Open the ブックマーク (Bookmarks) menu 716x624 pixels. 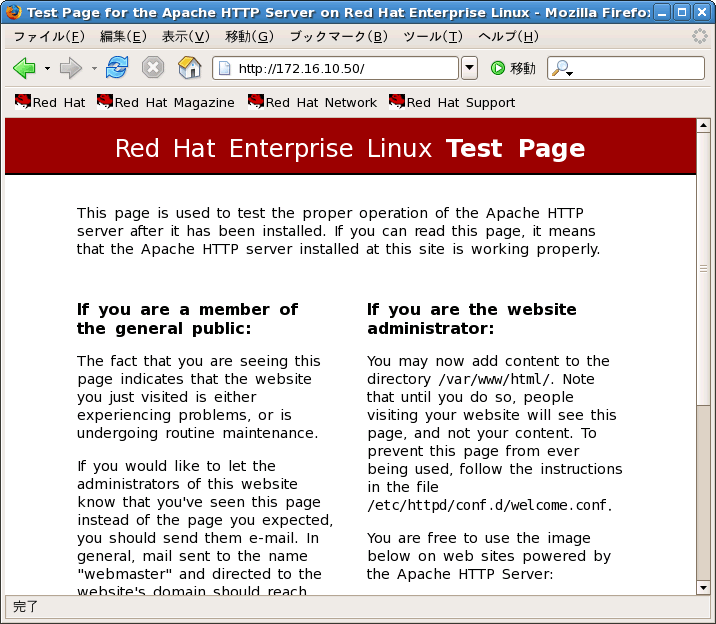point(338,37)
